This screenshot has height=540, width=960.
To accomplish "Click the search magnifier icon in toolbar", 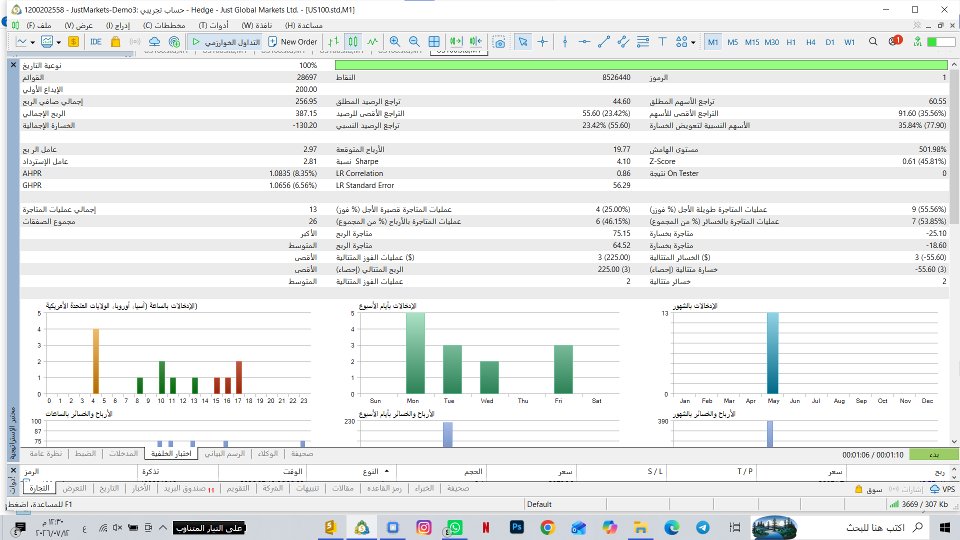I will pos(873,42).
